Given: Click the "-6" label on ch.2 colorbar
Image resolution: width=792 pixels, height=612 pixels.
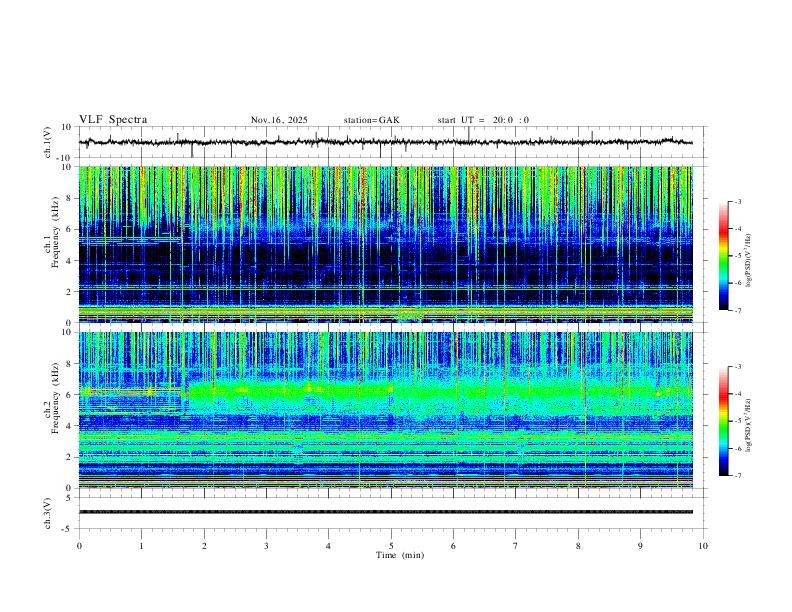Looking at the screenshot, I should point(737,448).
